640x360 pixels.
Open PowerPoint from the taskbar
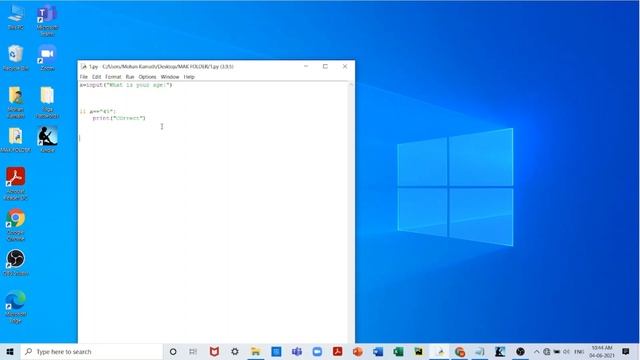[358, 351]
